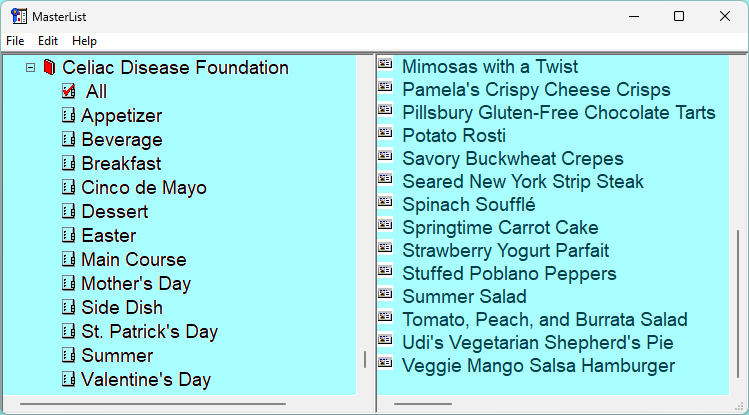
Task: Click the card icon beside Summer Salad
Action: pyautogui.click(x=385, y=294)
